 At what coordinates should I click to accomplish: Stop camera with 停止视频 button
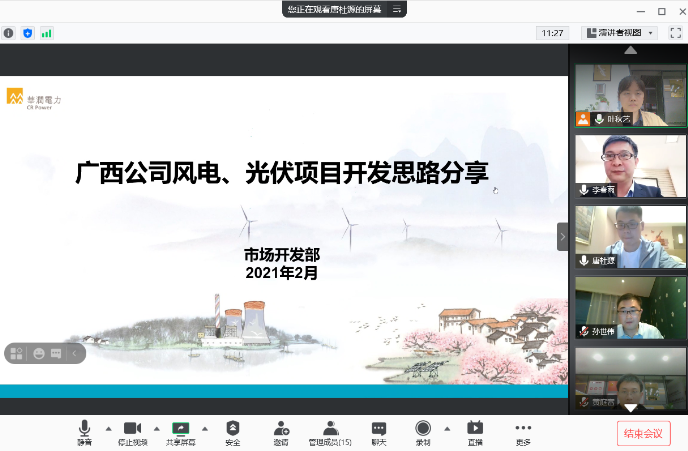point(133,433)
